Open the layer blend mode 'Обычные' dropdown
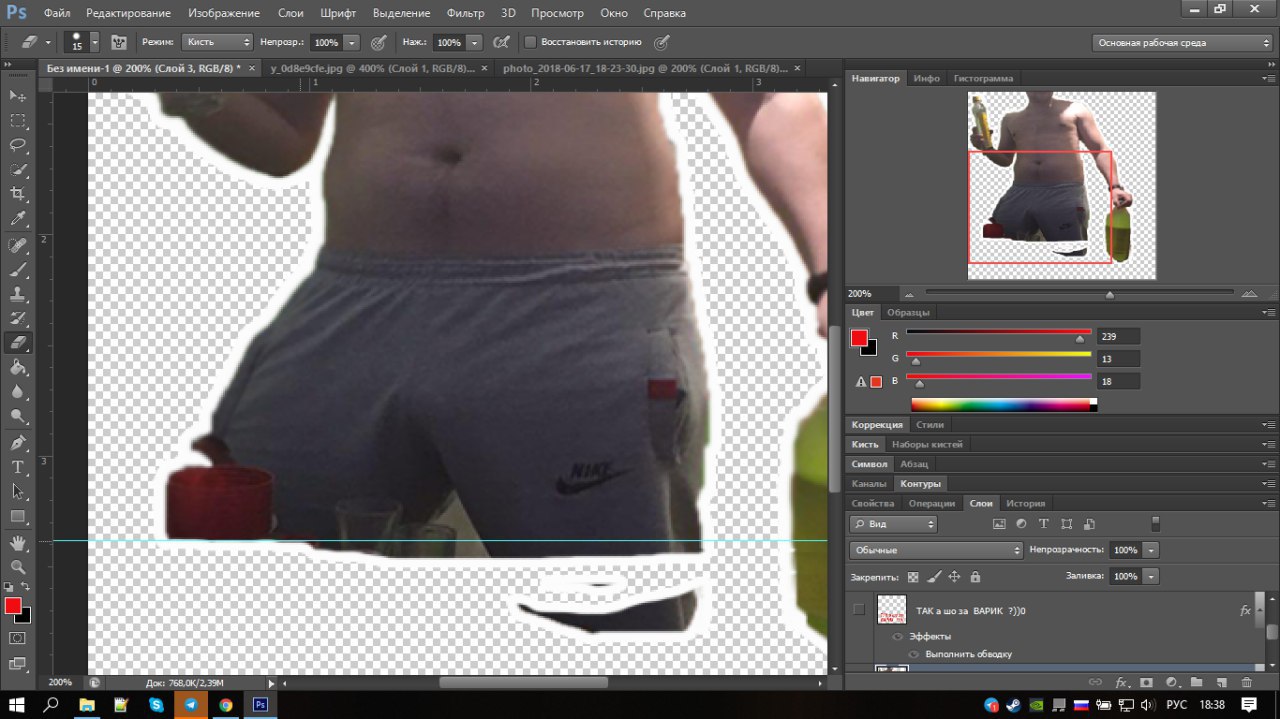Viewport: 1280px width, 719px height. pyautogui.click(x=936, y=550)
